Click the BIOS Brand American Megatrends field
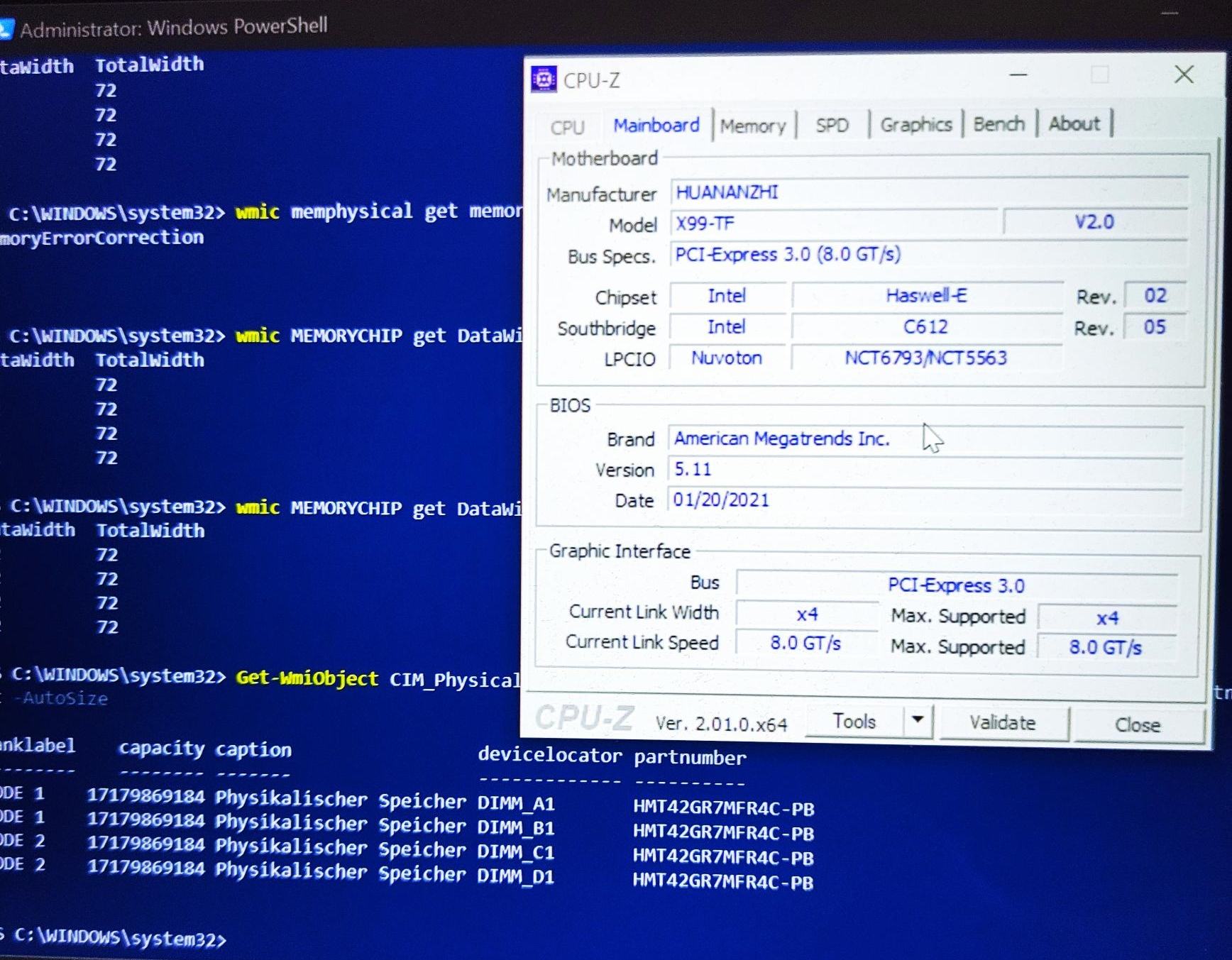Image resolution: width=1232 pixels, height=960 pixels. (x=925, y=438)
